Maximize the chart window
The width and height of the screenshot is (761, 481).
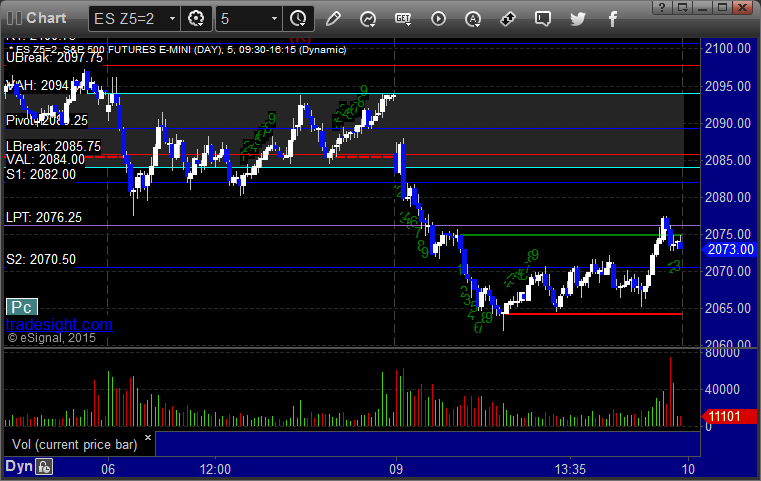coord(723,7)
